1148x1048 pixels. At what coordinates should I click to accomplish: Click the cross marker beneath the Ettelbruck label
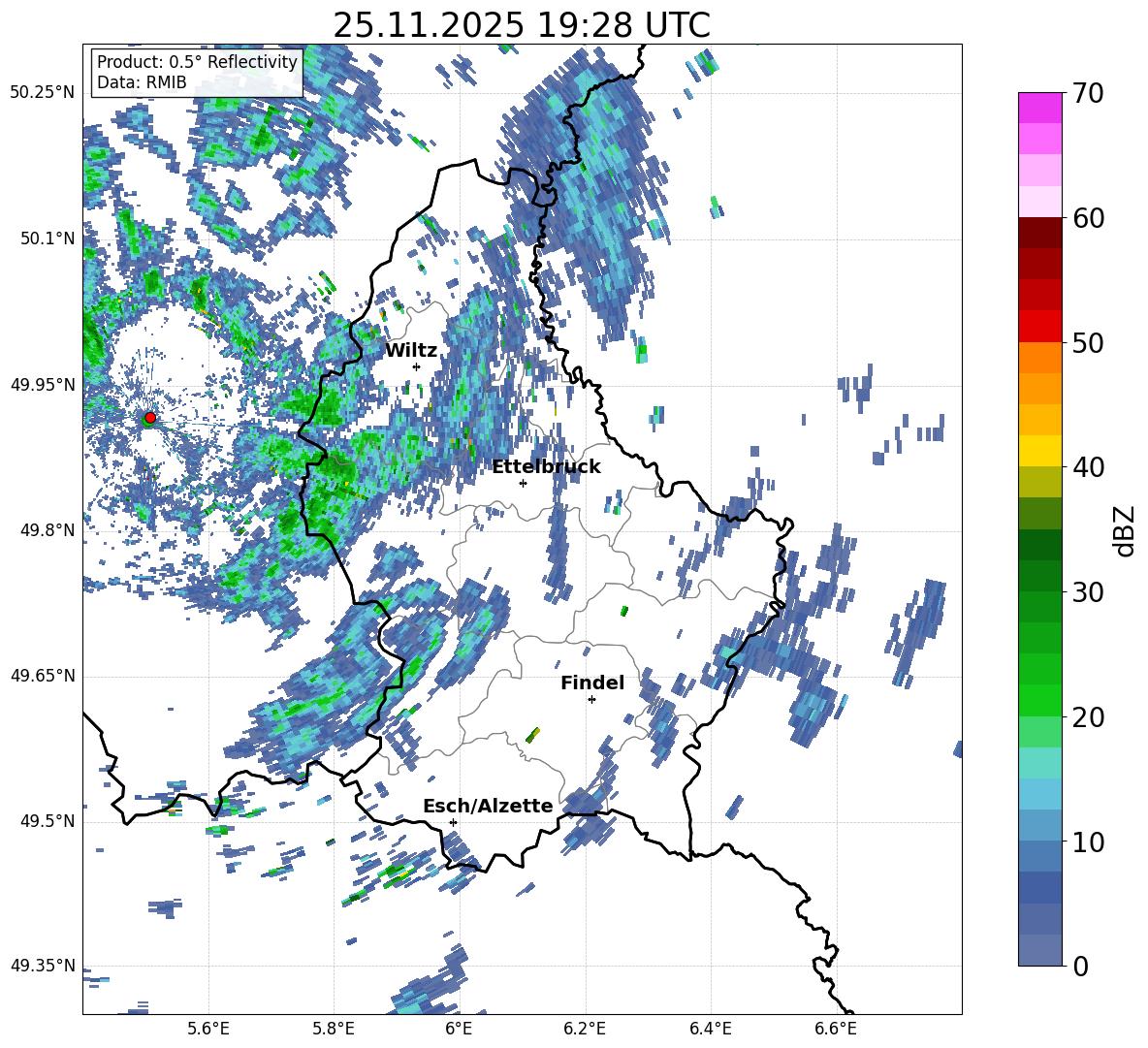[x=523, y=483]
